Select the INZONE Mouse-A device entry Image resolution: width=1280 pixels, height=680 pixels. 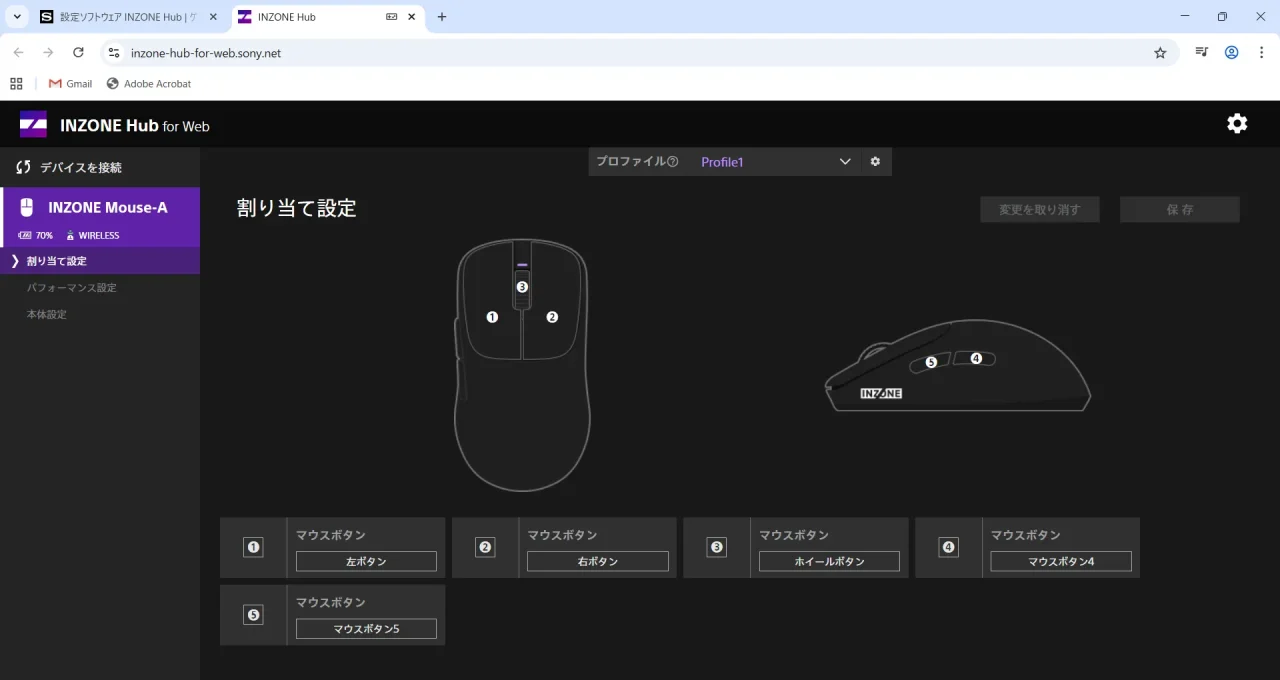100,217
